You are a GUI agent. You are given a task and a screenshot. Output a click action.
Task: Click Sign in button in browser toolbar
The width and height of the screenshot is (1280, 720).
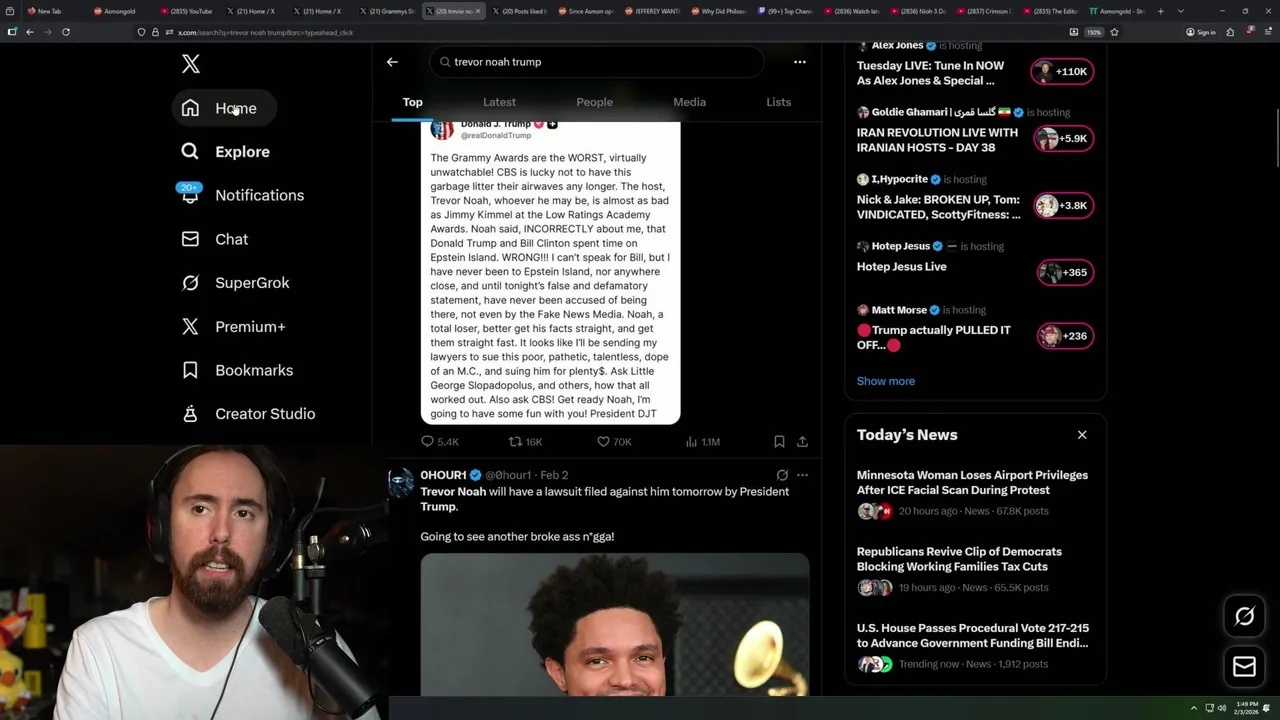point(1200,32)
